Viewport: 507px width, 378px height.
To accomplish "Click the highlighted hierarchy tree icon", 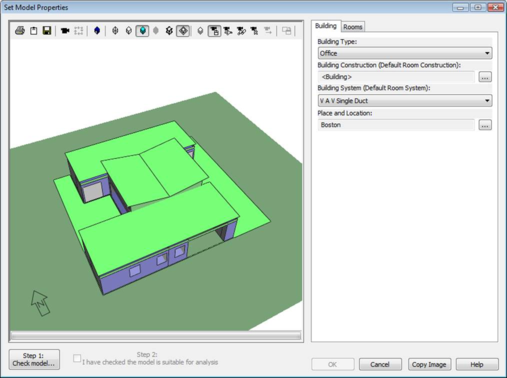I will coord(214,31).
